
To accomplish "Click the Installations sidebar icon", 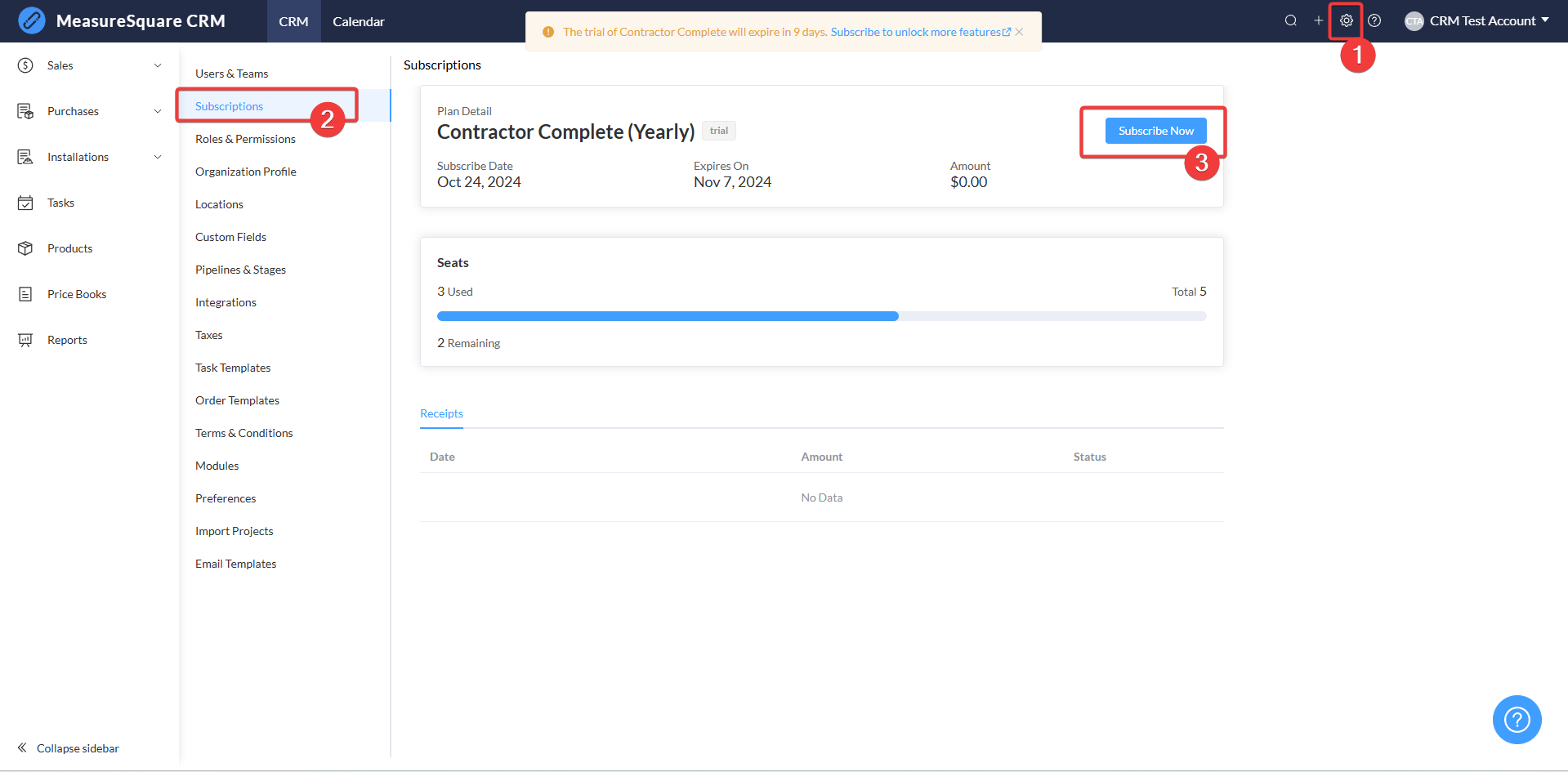I will (x=25, y=157).
